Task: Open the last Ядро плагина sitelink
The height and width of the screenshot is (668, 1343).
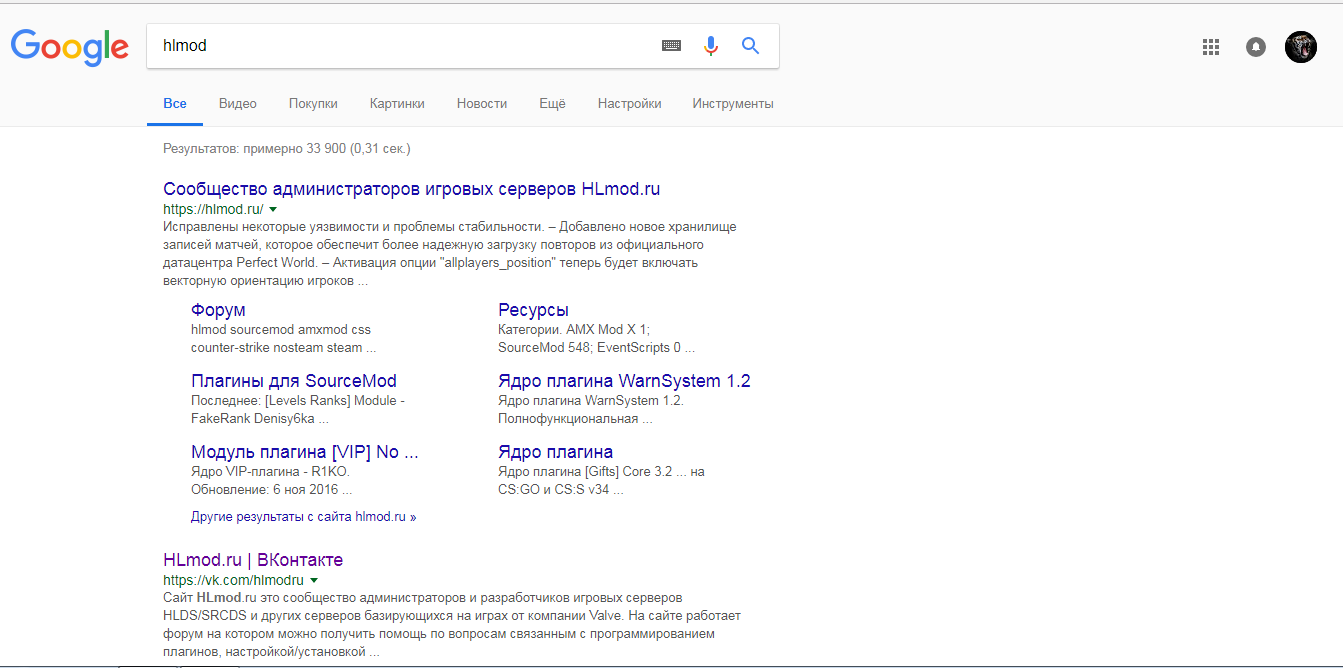Action: pos(556,452)
